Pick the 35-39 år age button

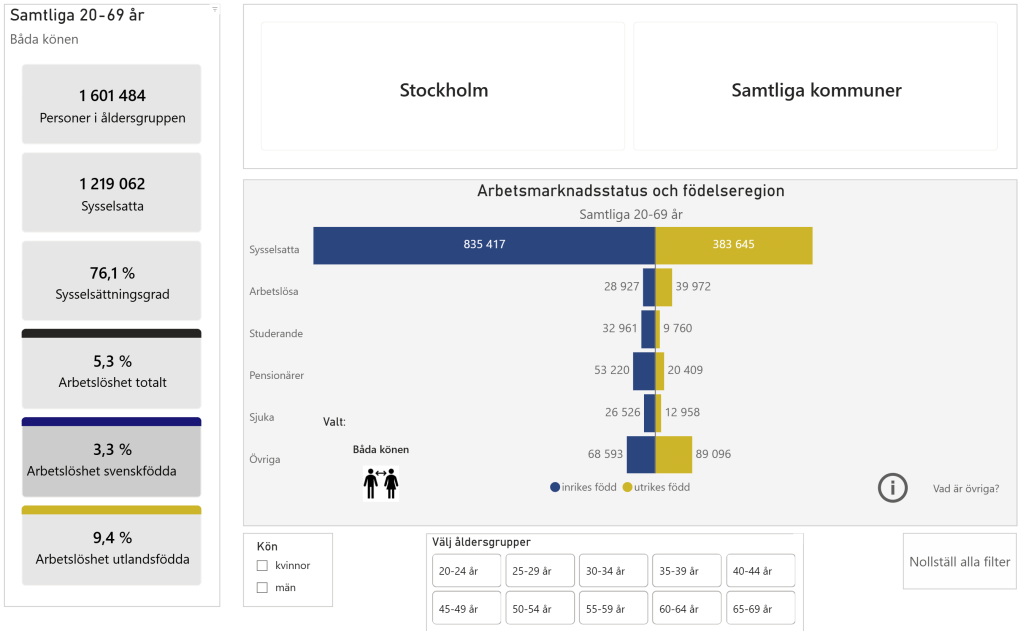686,571
